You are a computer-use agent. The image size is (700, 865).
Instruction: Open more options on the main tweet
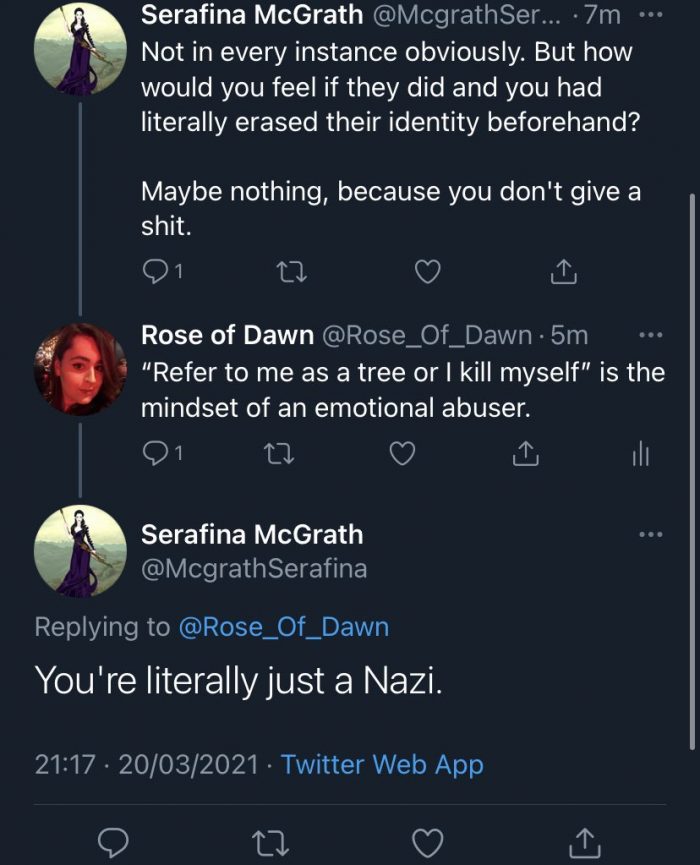tap(650, 535)
